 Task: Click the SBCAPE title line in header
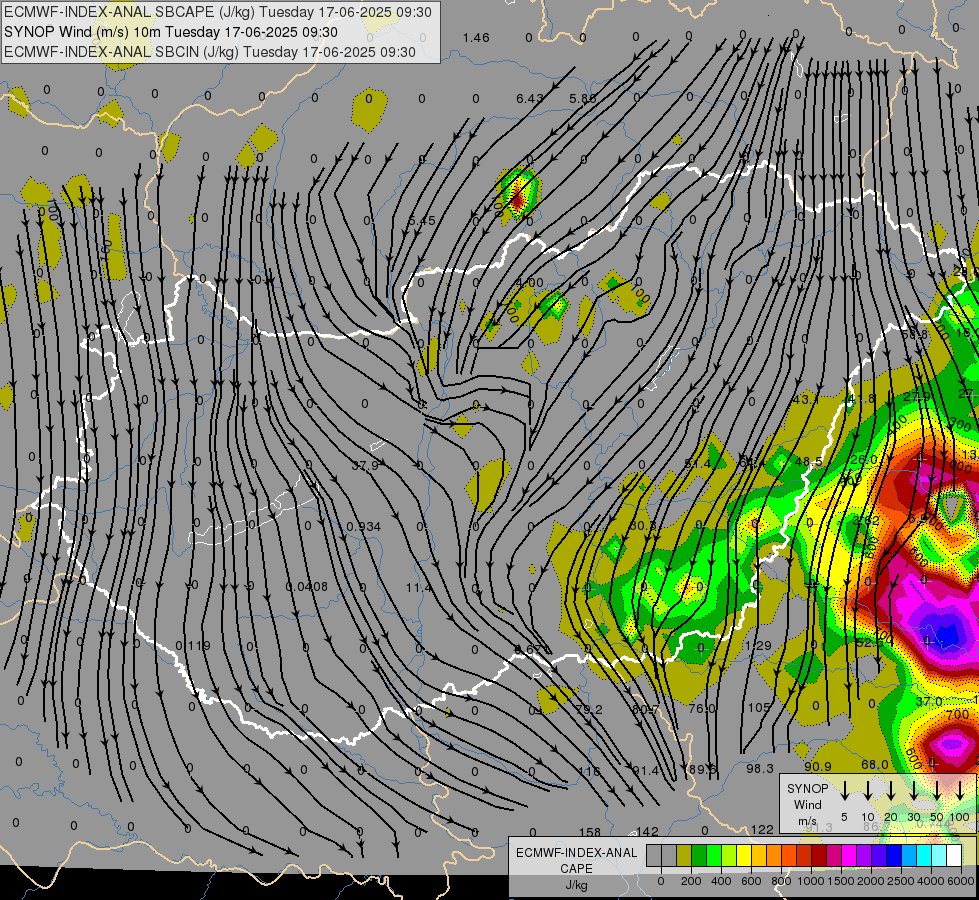click(217, 12)
